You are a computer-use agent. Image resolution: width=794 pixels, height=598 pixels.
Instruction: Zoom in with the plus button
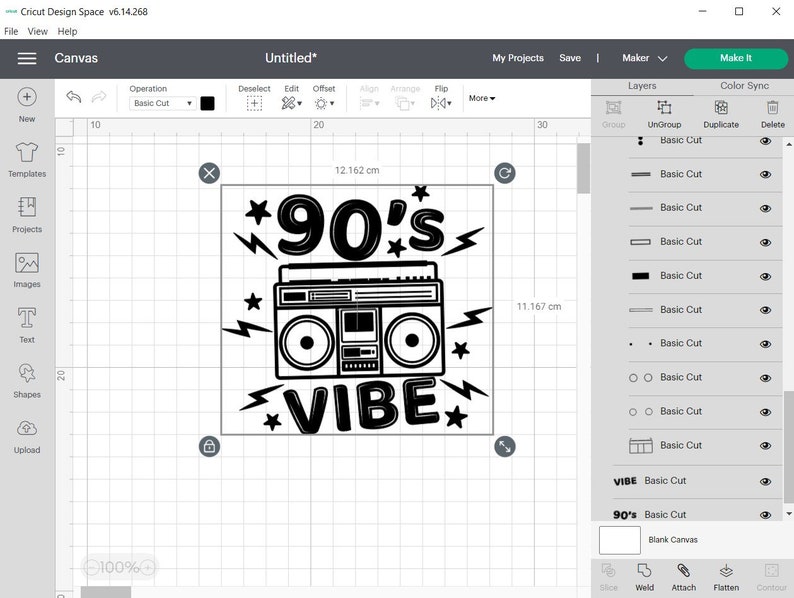tap(147, 568)
